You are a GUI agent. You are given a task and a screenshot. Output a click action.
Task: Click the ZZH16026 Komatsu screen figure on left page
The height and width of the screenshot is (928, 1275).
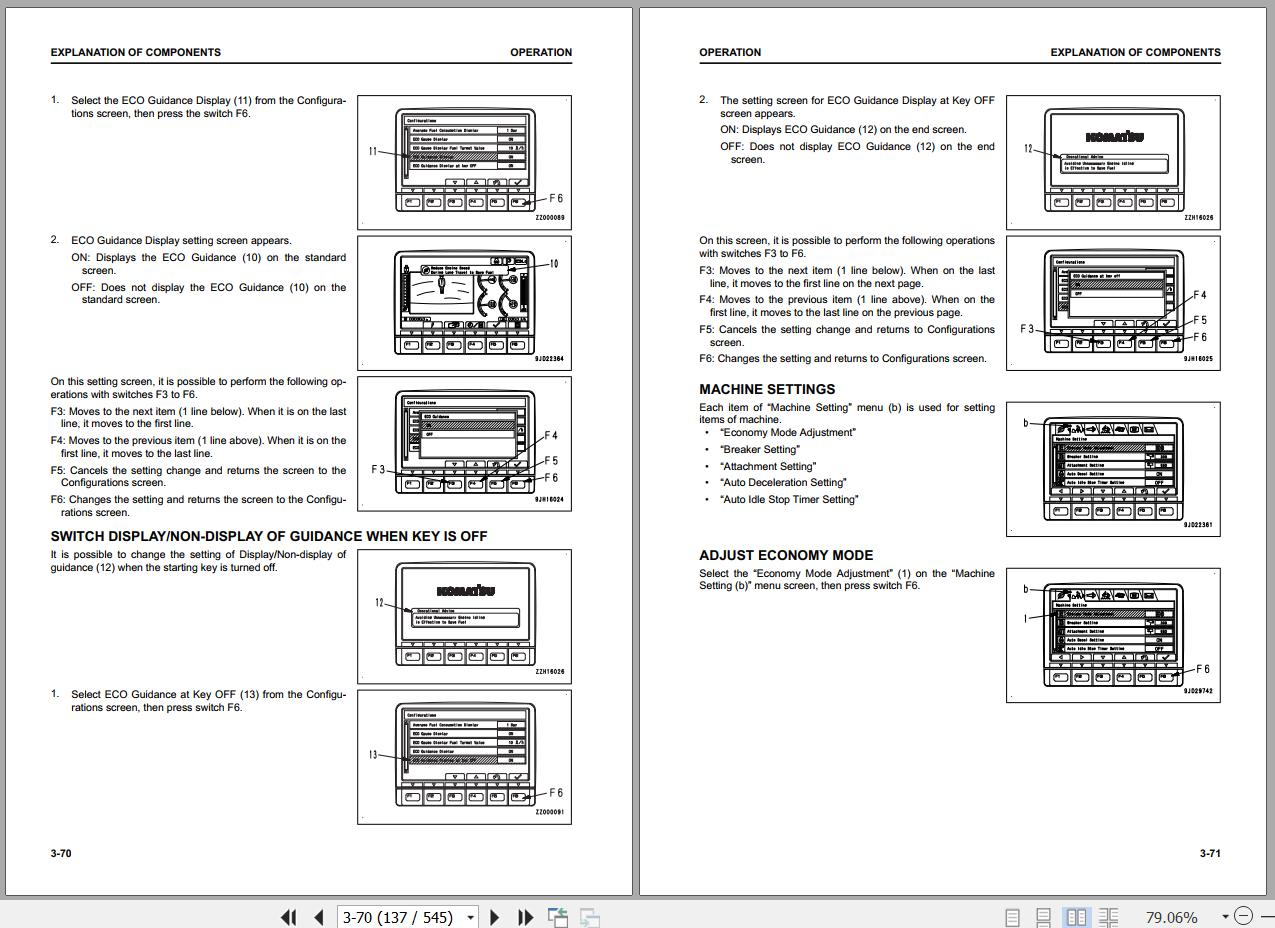pos(464,617)
